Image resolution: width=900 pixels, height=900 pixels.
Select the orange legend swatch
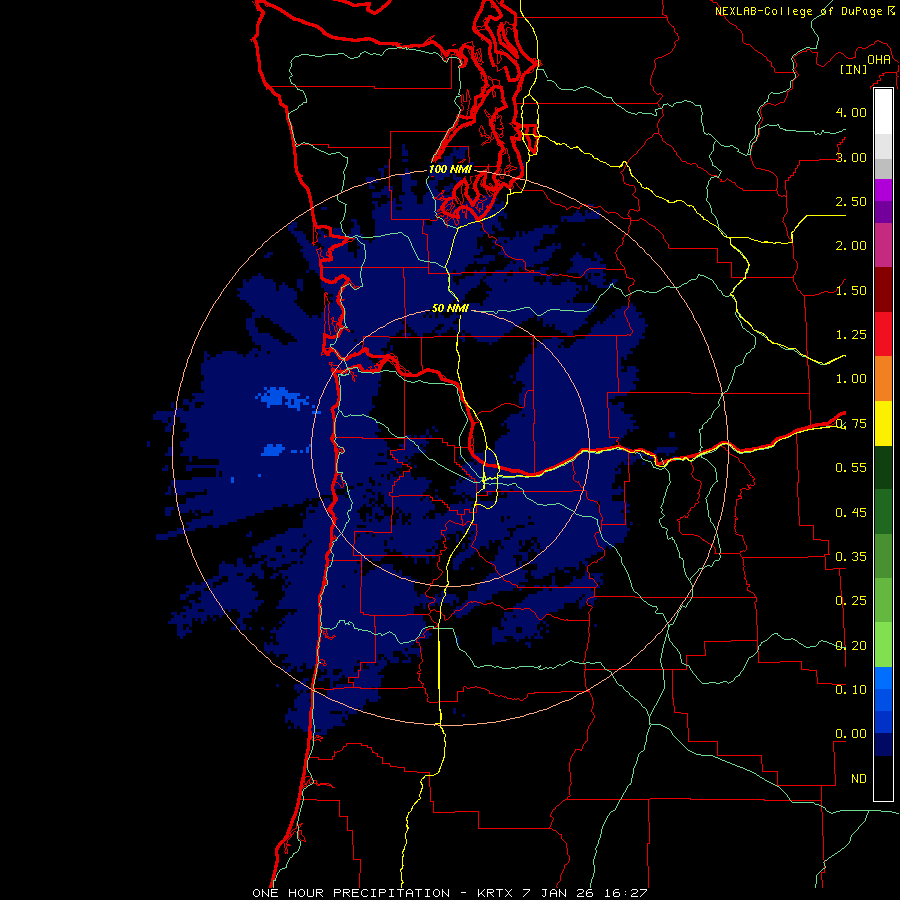(883, 379)
